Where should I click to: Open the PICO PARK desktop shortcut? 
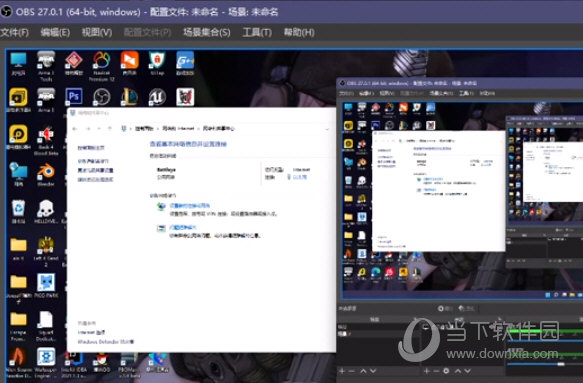[46, 286]
